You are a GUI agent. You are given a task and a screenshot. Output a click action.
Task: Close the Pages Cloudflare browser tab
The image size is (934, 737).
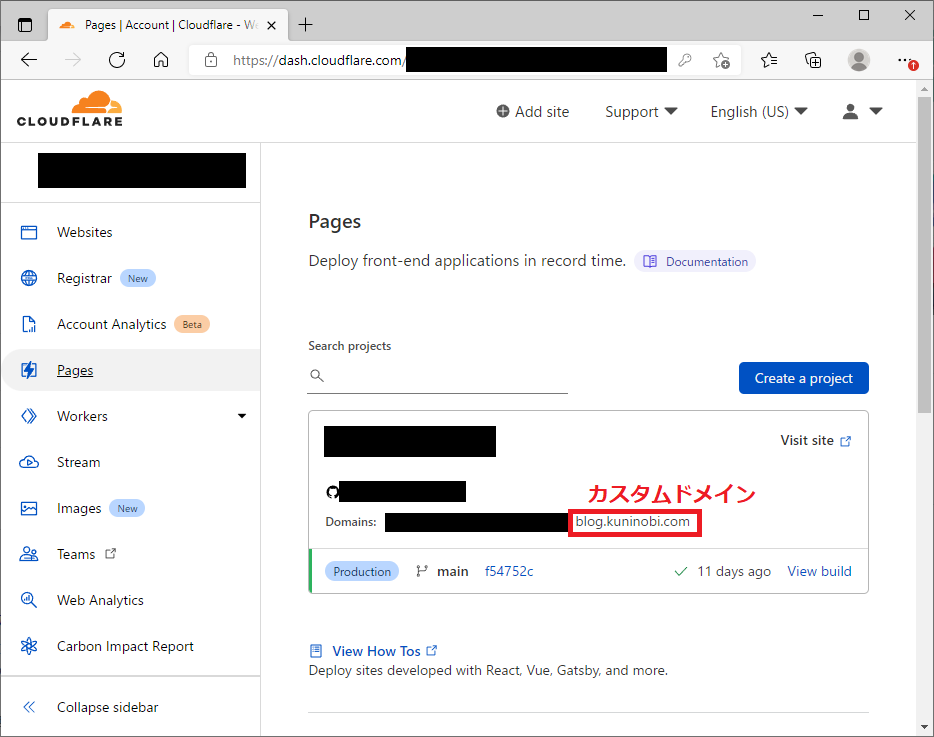tap(271, 25)
